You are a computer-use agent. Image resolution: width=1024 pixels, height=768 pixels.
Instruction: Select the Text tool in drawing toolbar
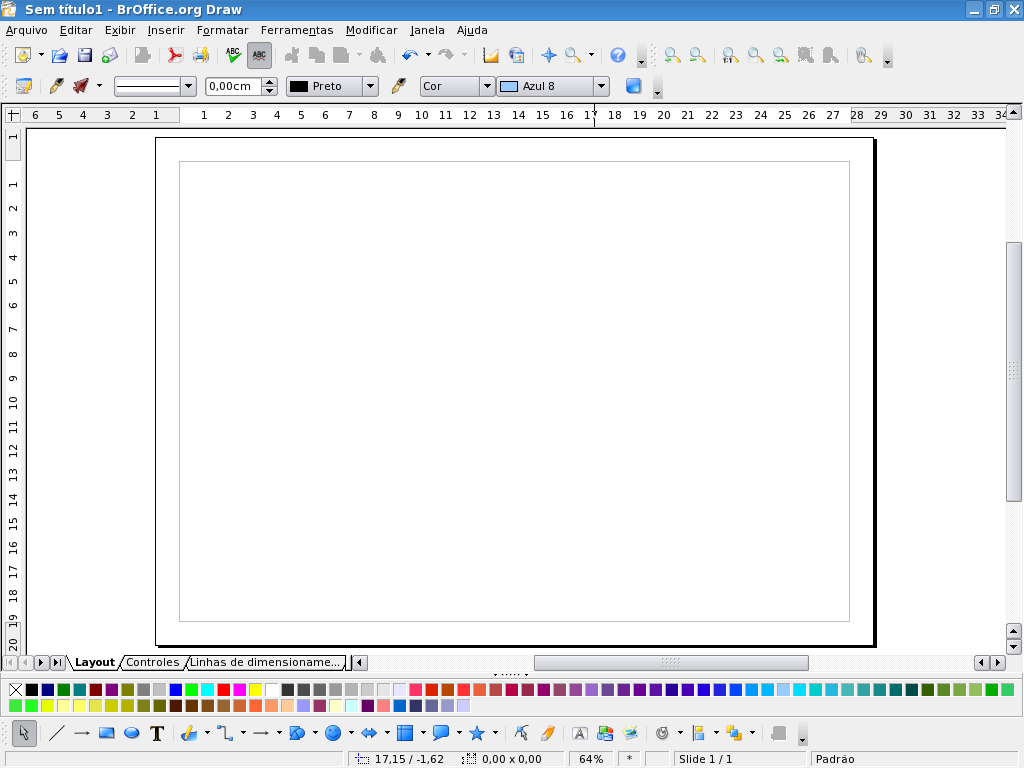pos(157,733)
